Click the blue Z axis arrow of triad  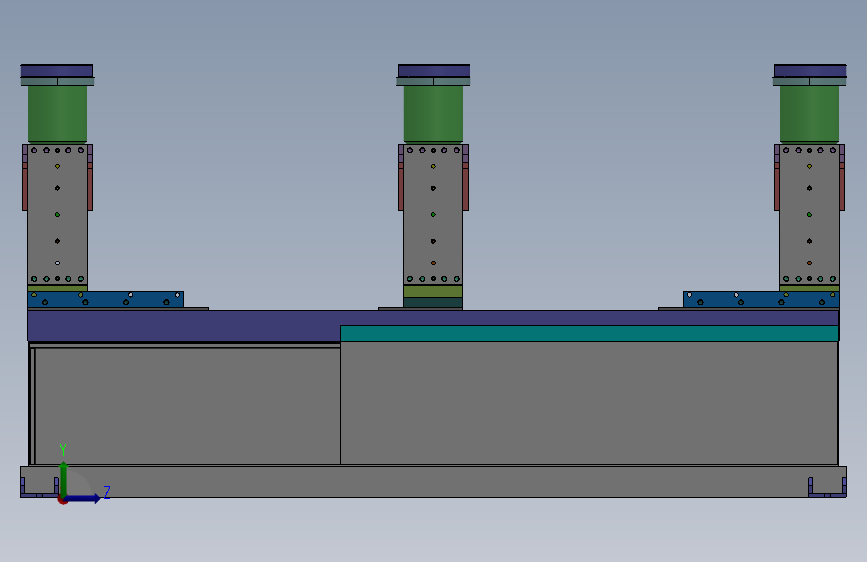tap(83, 498)
